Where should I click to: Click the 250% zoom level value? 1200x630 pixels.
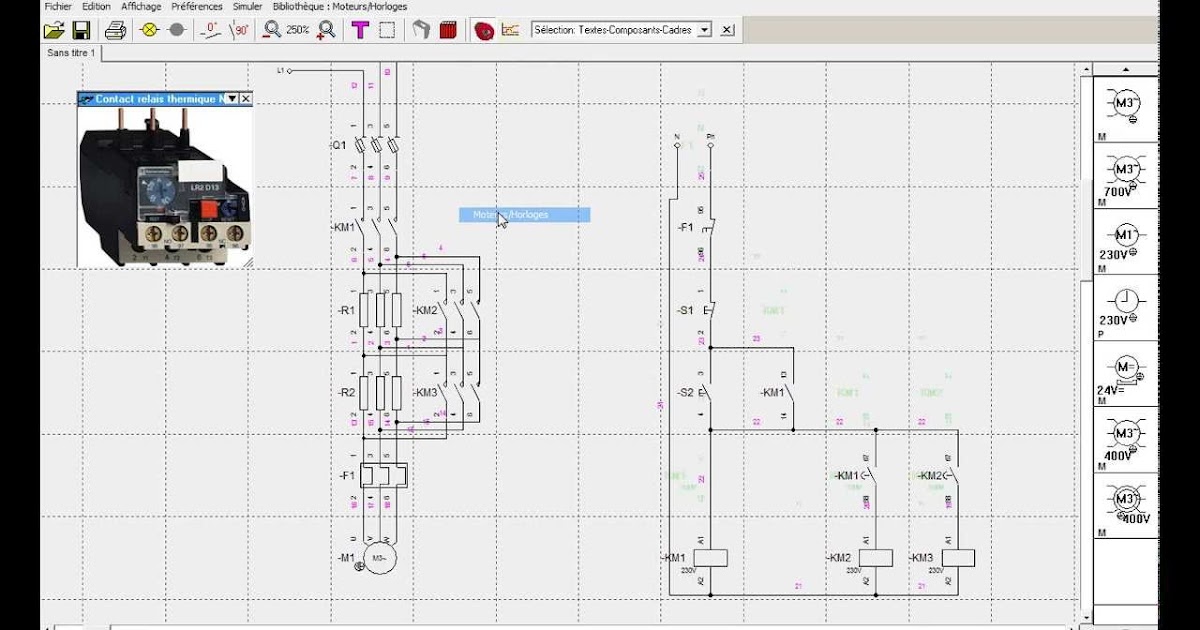tap(298, 30)
